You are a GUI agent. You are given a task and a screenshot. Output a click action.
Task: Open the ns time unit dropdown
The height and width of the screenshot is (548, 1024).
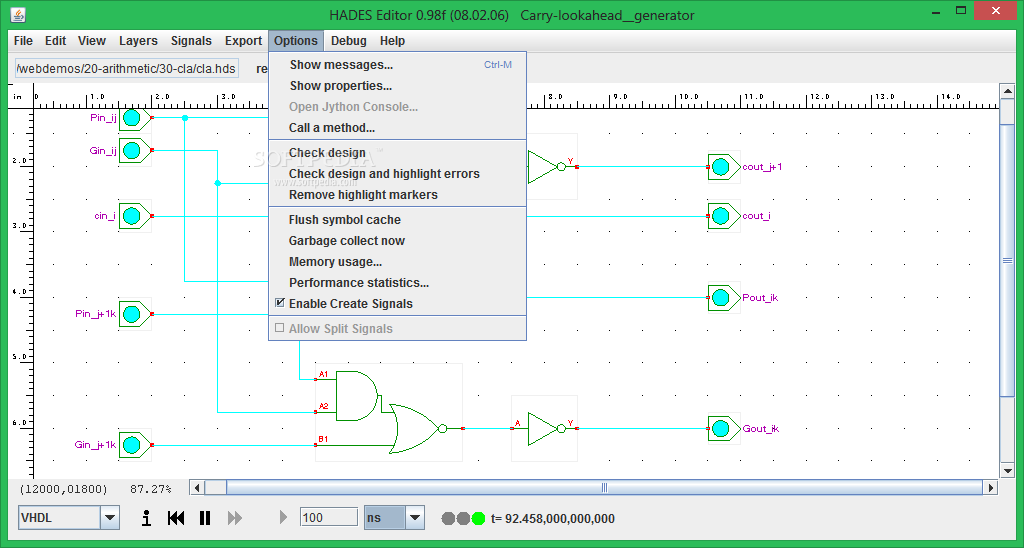415,518
